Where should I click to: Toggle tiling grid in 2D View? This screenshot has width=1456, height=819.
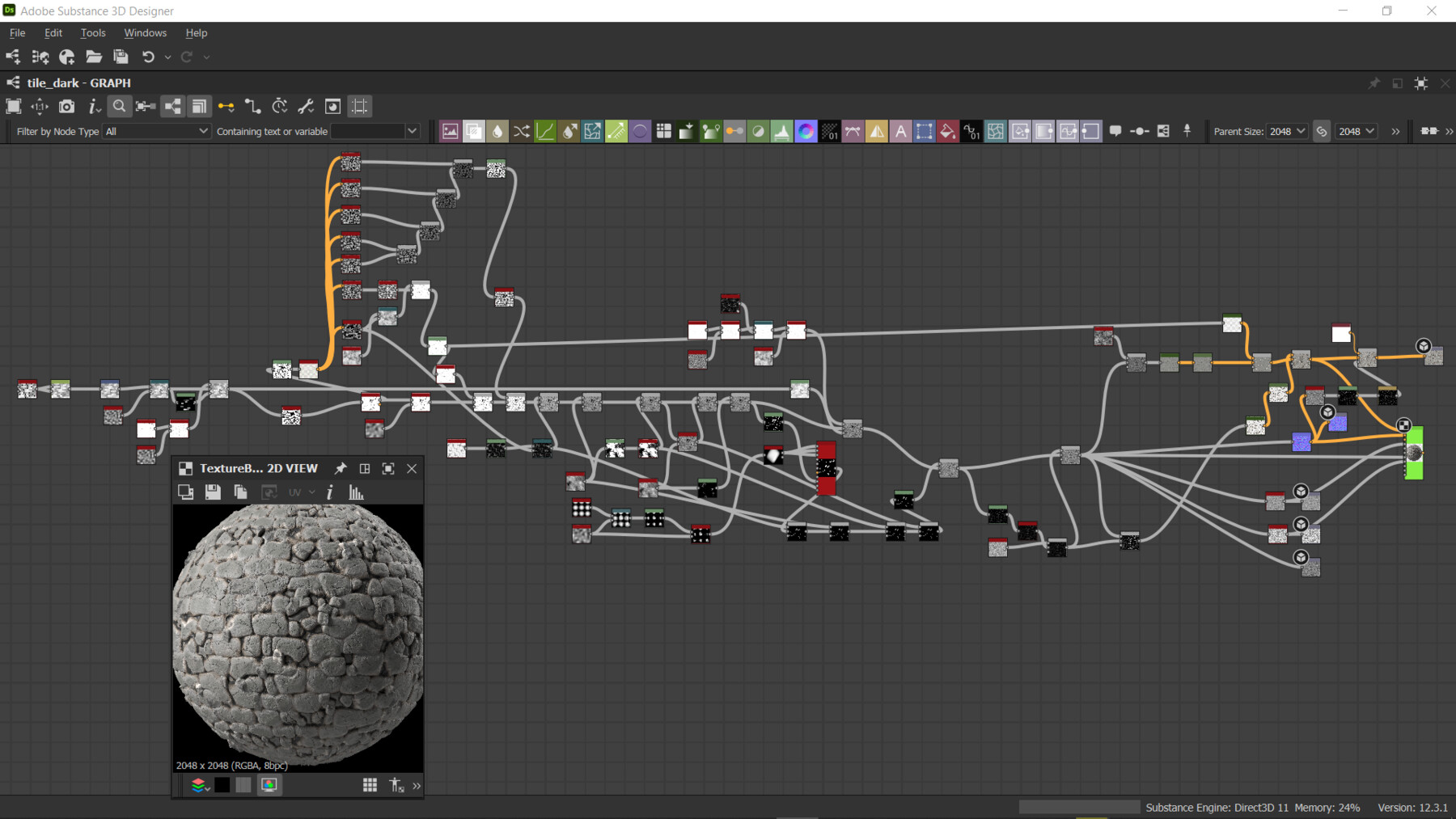[370, 785]
